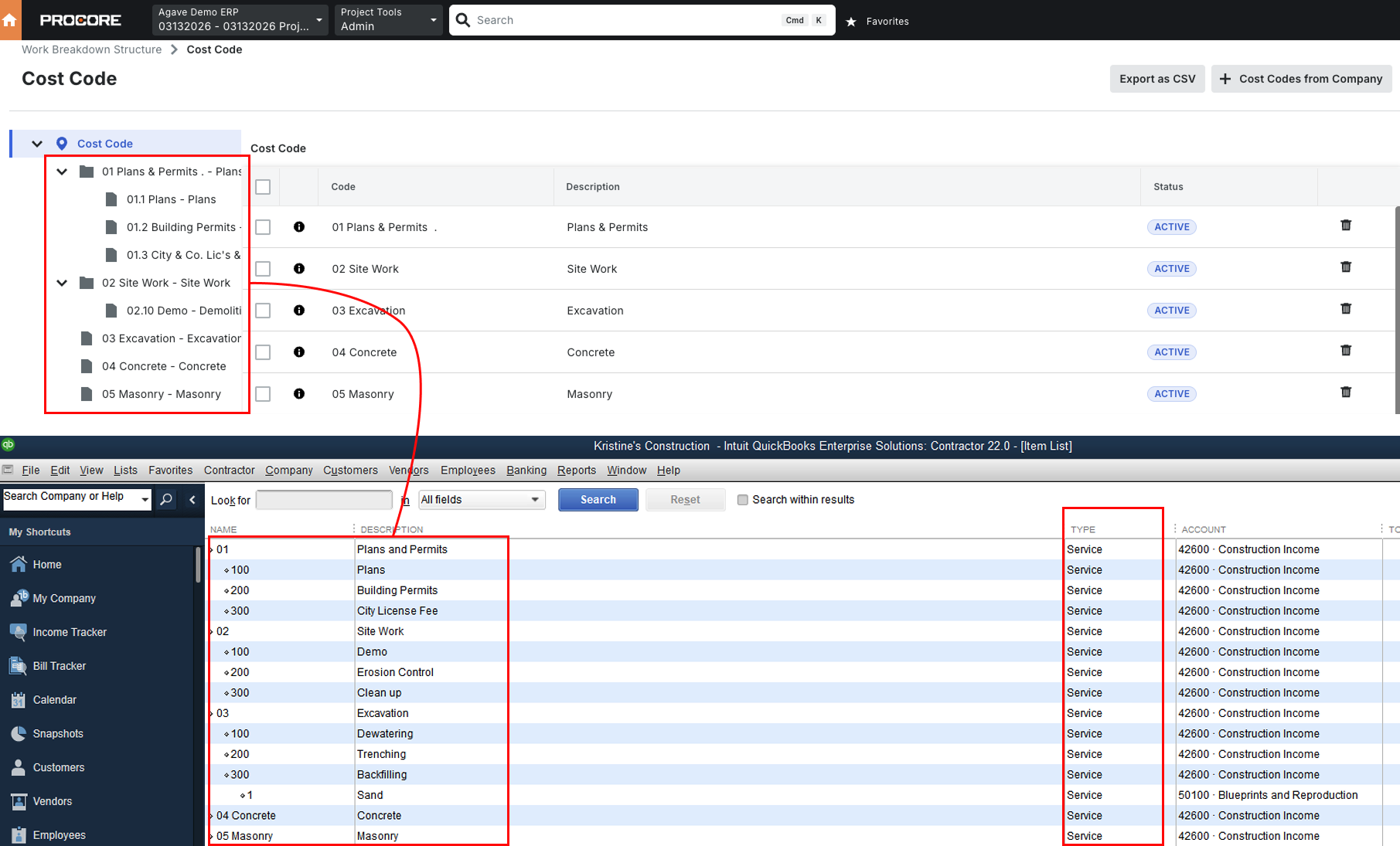Open Income Tracker shortcut

(x=70, y=632)
